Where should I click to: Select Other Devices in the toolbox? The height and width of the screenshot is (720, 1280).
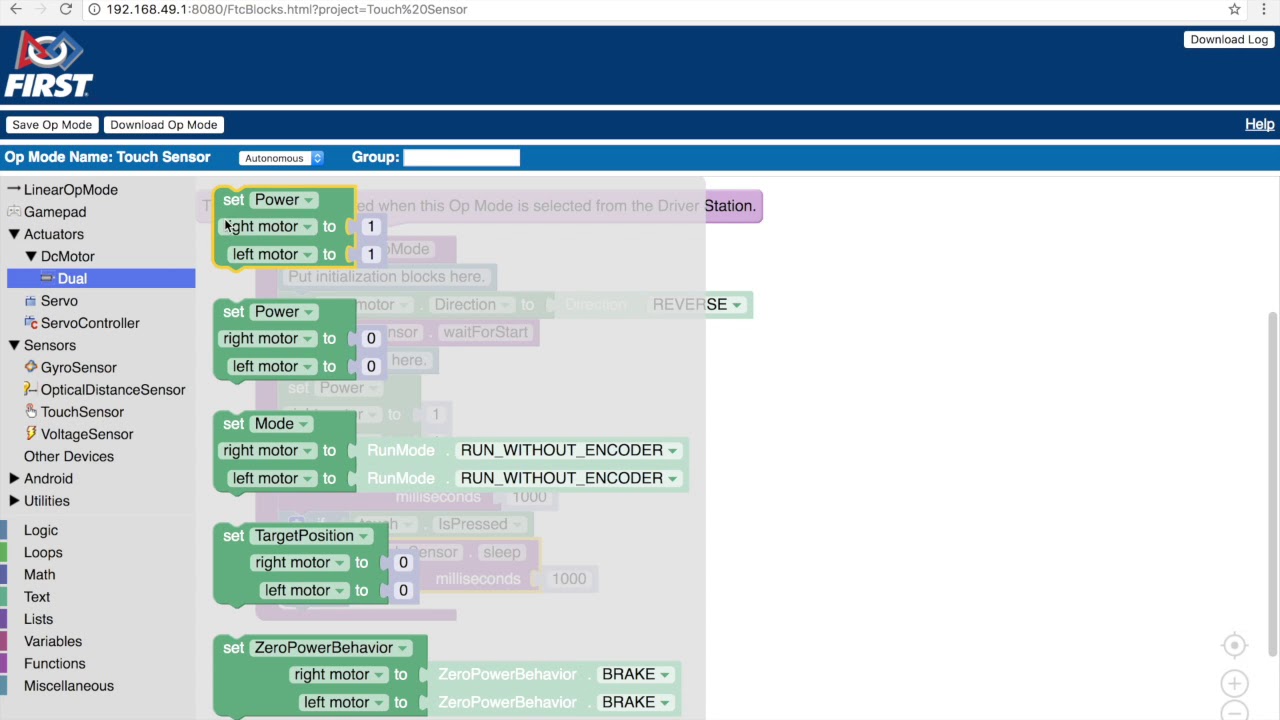69,457
